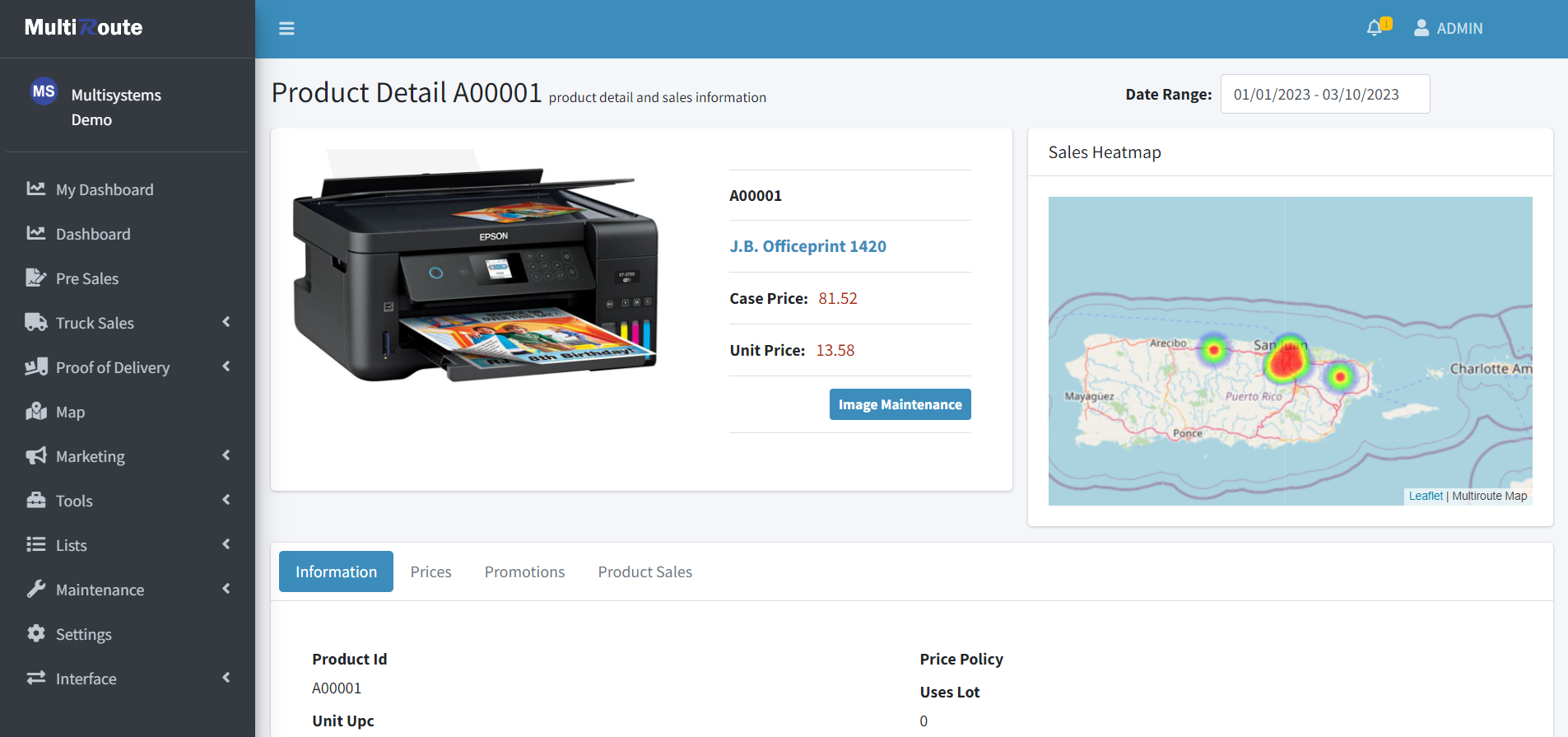Expand the Truck Sales submenu
The height and width of the screenshot is (737, 1568).
coord(226,323)
